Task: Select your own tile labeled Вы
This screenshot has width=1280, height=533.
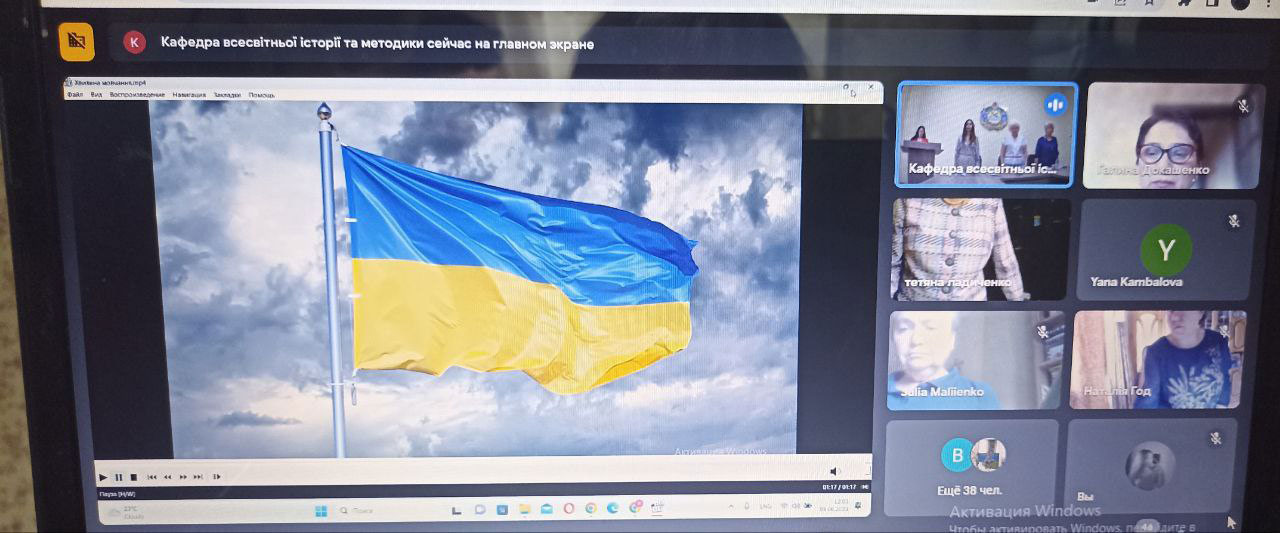Action: pos(1150,468)
